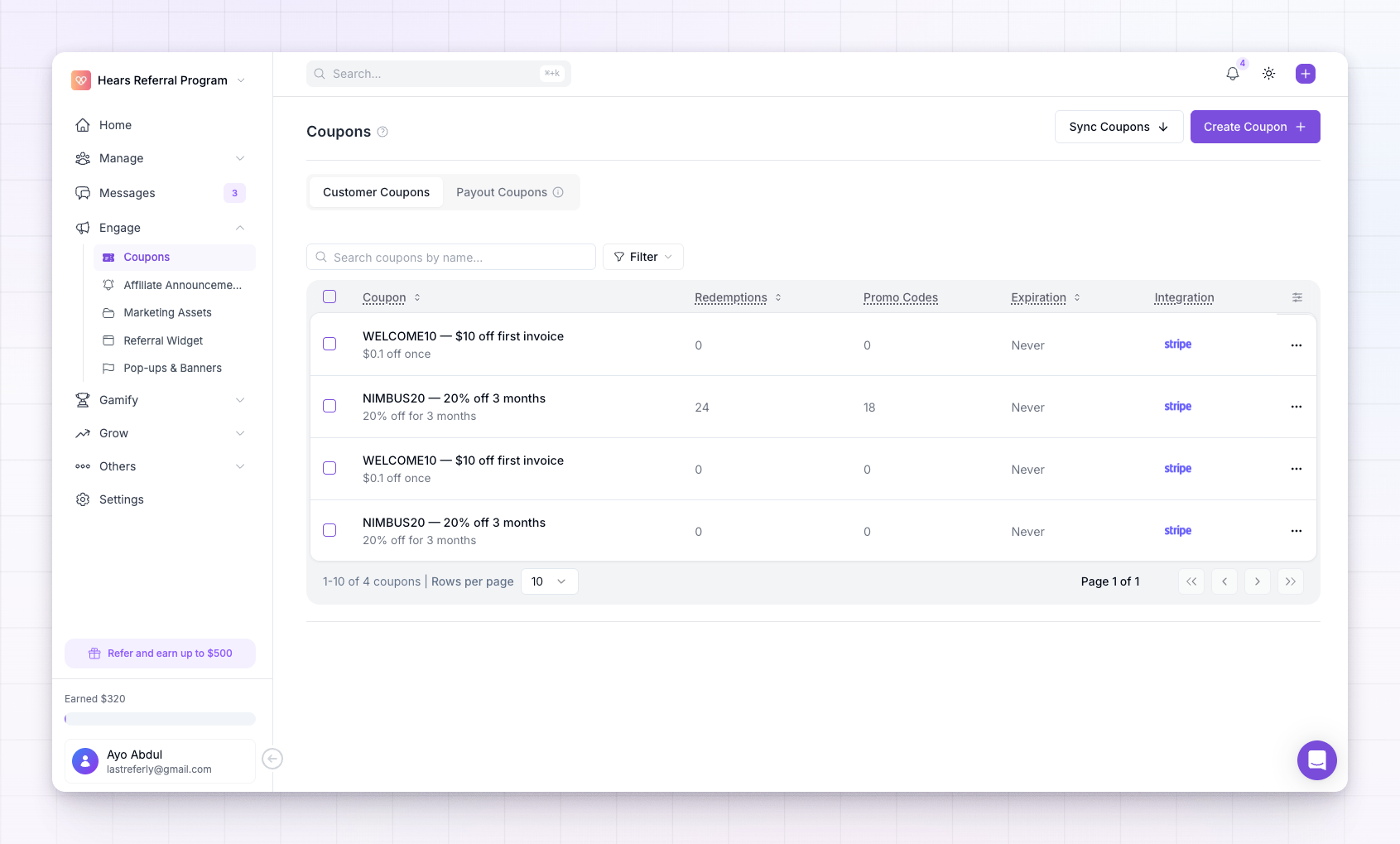This screenshot has width=1400, height=844.
Task: Collapse the Engage section
Action: tap(161, 228)
